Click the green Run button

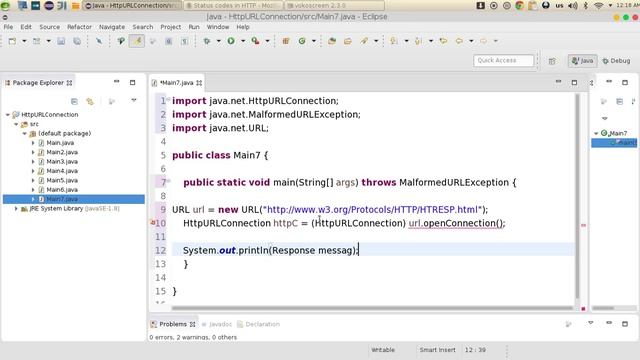[231, 41]
